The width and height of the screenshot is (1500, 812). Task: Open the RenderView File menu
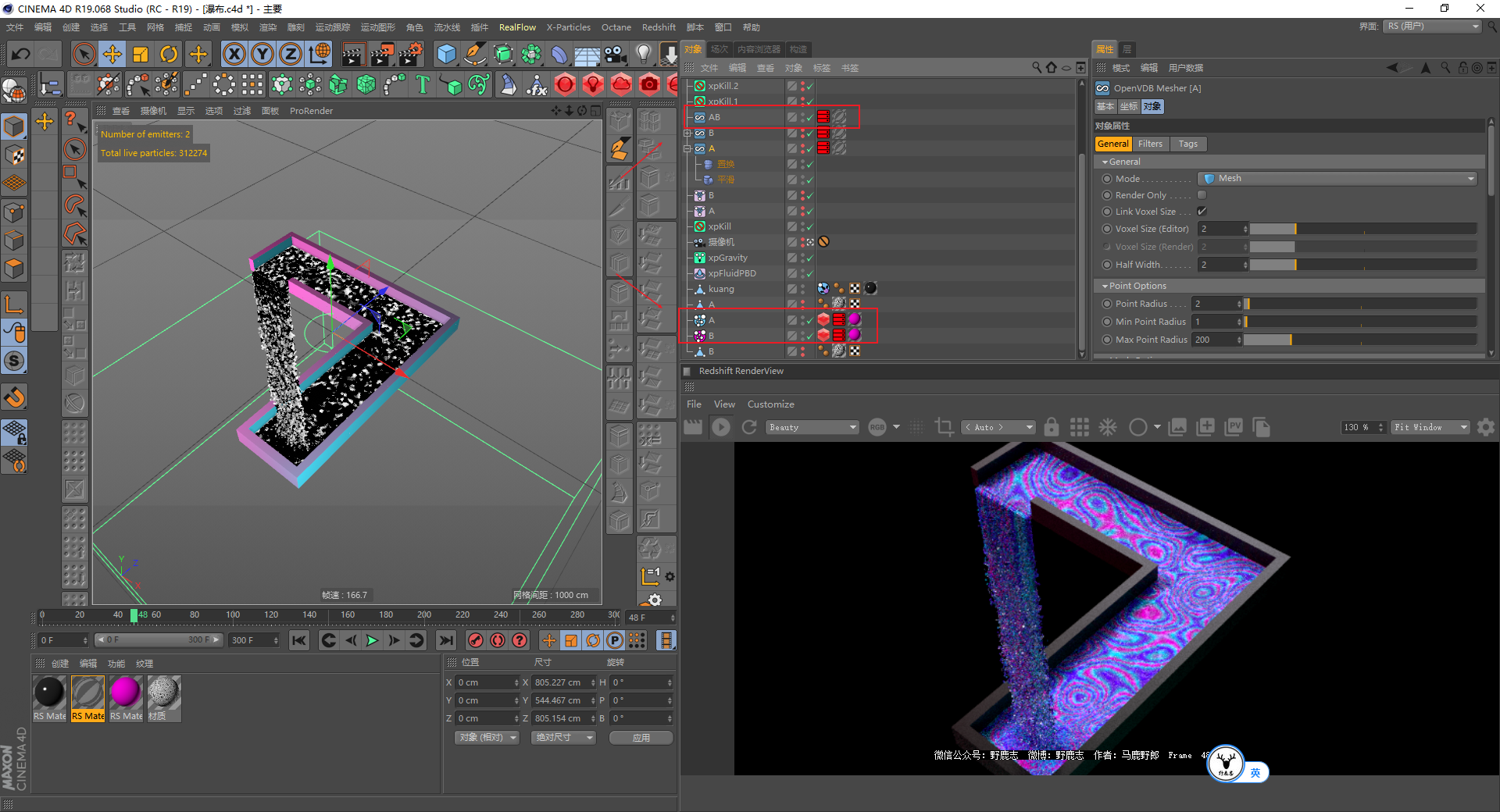pyautogui.click(x=694, y=404)
